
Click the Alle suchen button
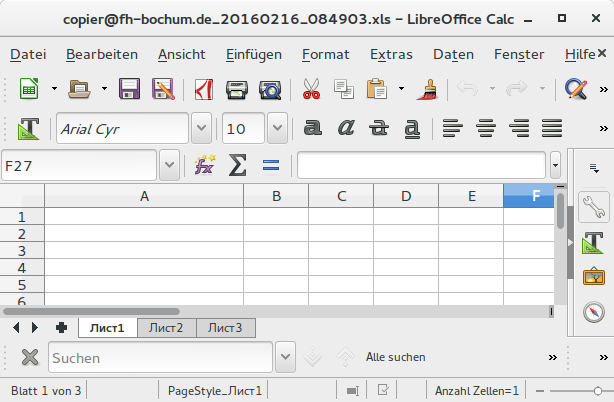click(x=395, y=357)
